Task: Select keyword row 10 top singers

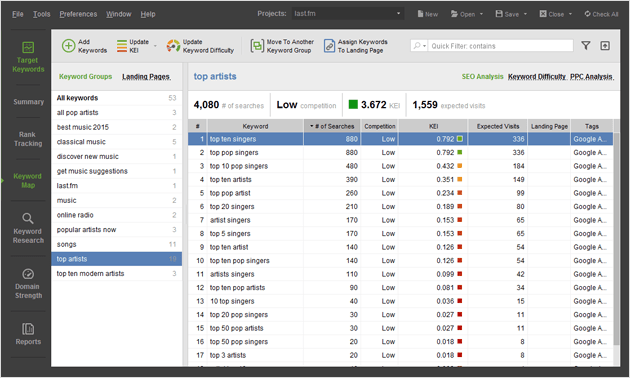Action: coord(401,301)
